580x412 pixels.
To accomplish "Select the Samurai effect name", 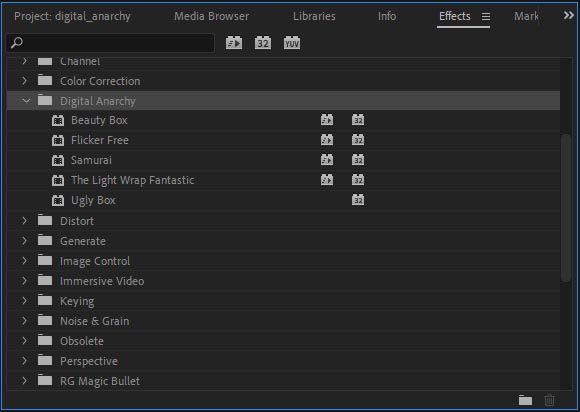I will pyautogui.click(x=91, y=160).
